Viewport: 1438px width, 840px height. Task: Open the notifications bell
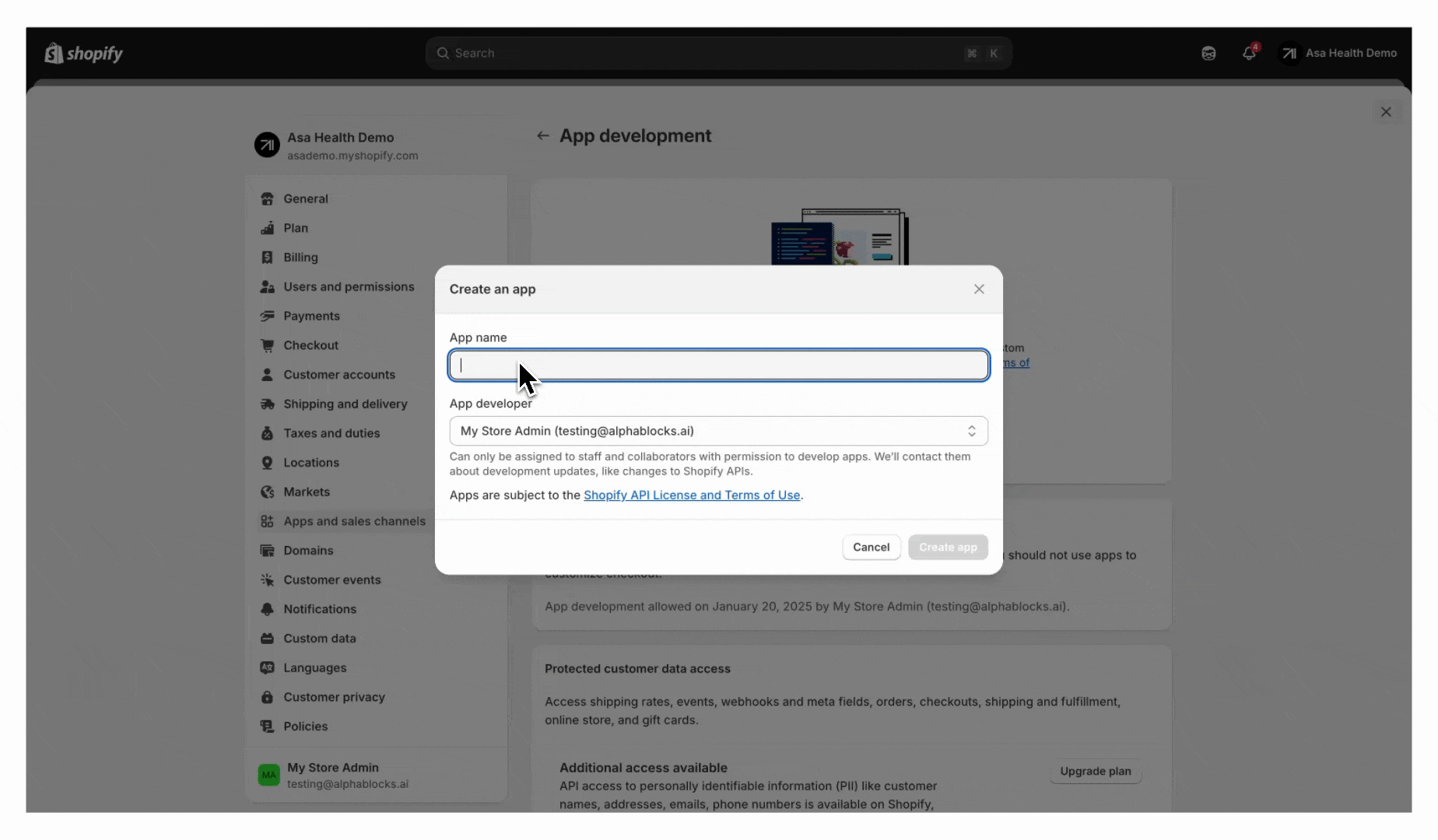point(1249,53)
